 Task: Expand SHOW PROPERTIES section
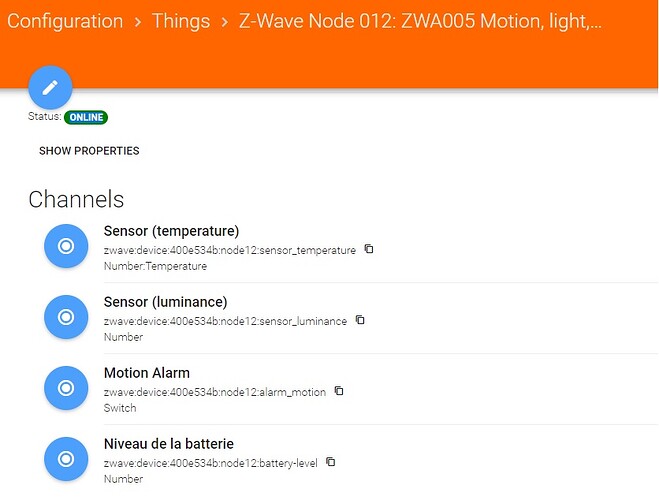pyautogui.click(x=89, y=151)
